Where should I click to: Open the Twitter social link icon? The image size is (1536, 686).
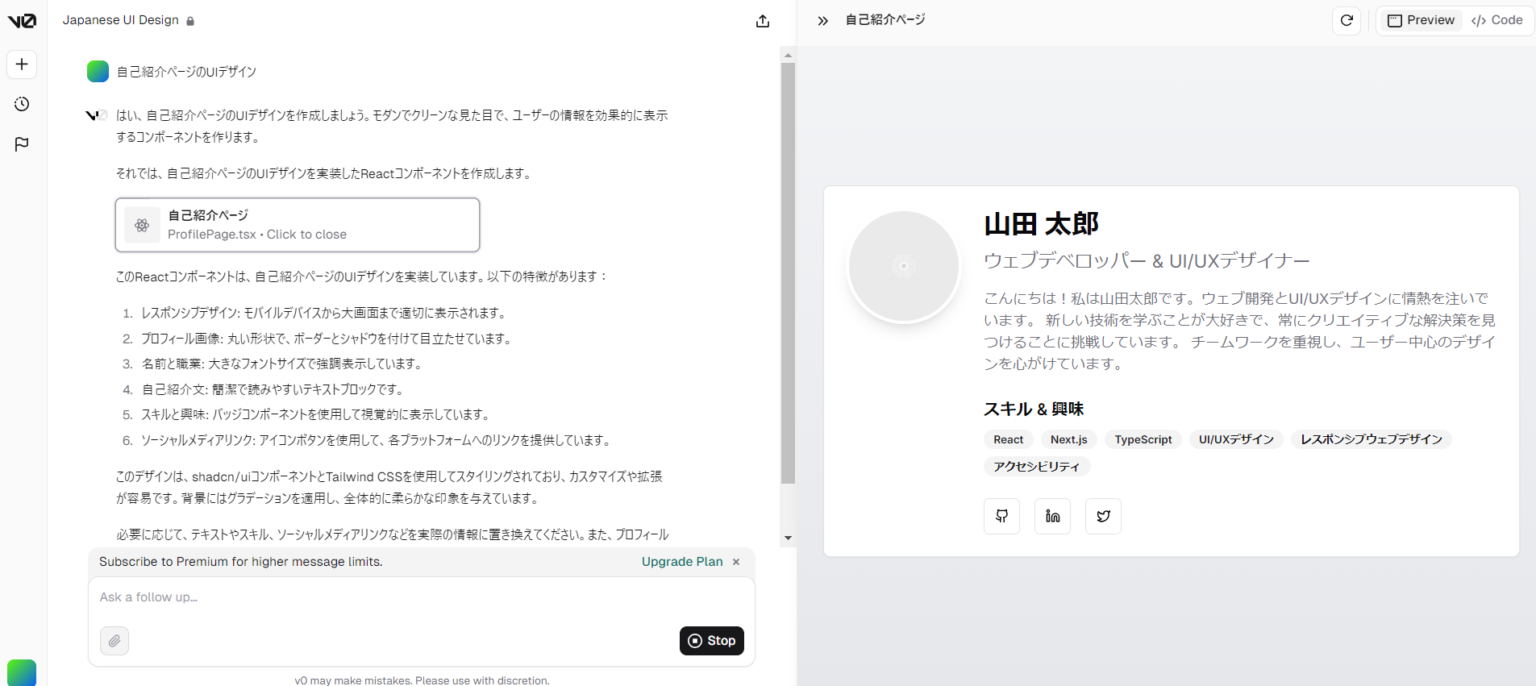[1103, 516]
